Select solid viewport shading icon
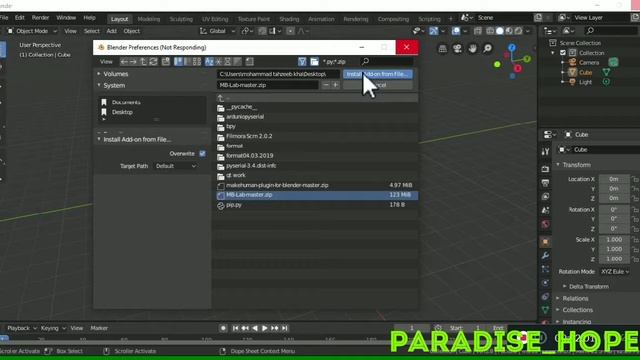 point(500,31)
